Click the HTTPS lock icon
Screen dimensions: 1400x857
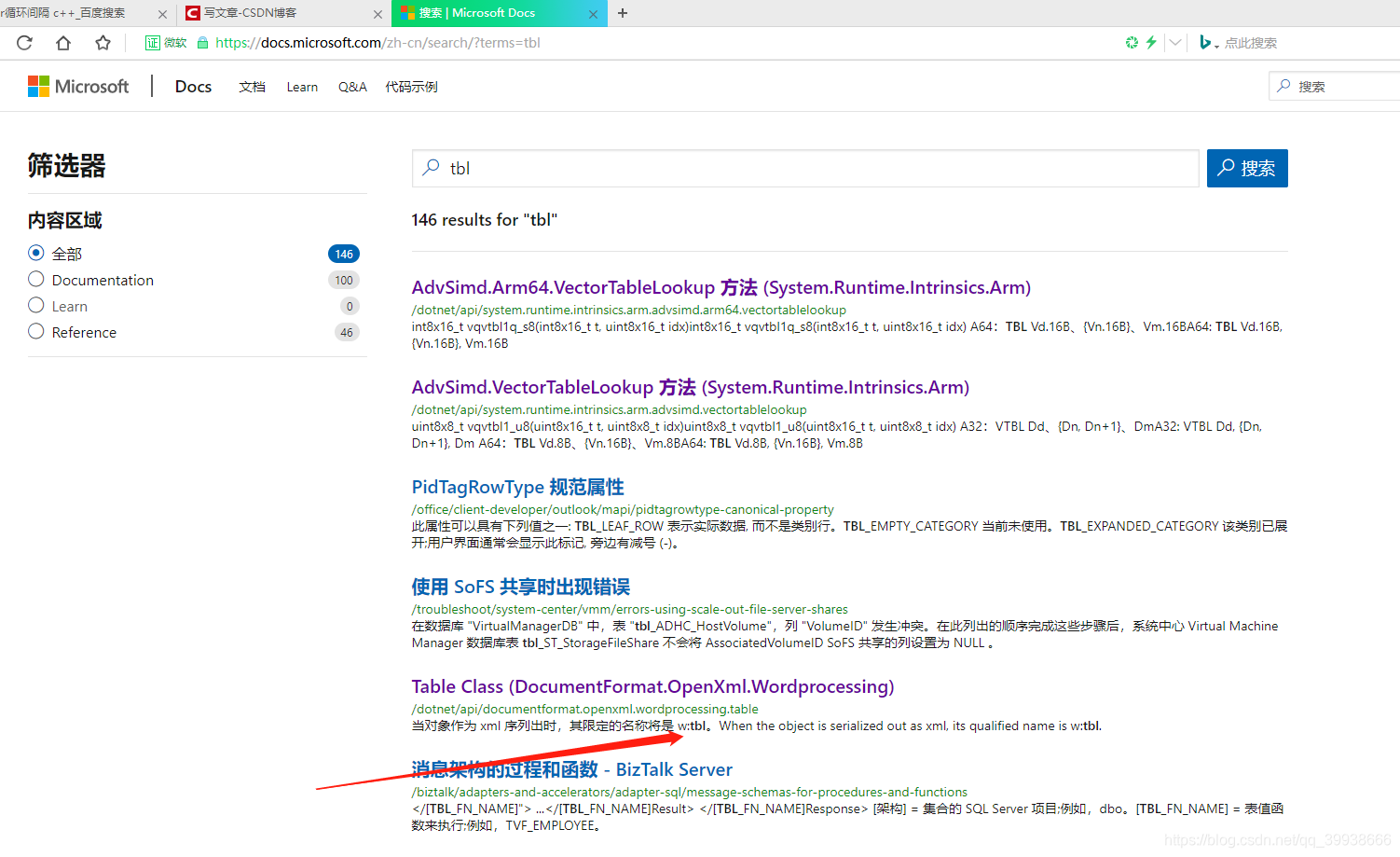(x=204, y=42)
